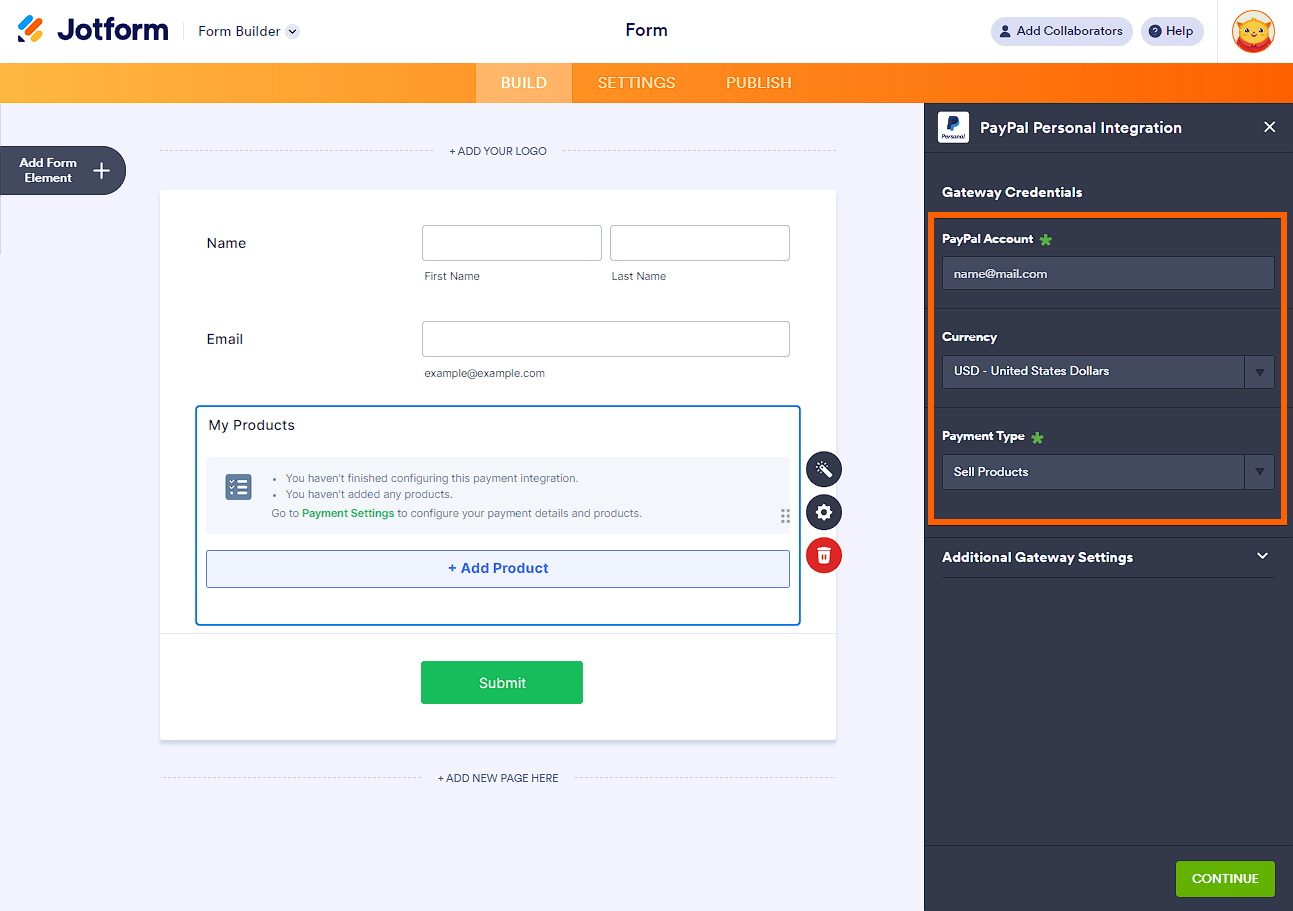The width and height of the screenshot is (1293, 911).
Task: Focus the Email input field
Action: (606, 339)
